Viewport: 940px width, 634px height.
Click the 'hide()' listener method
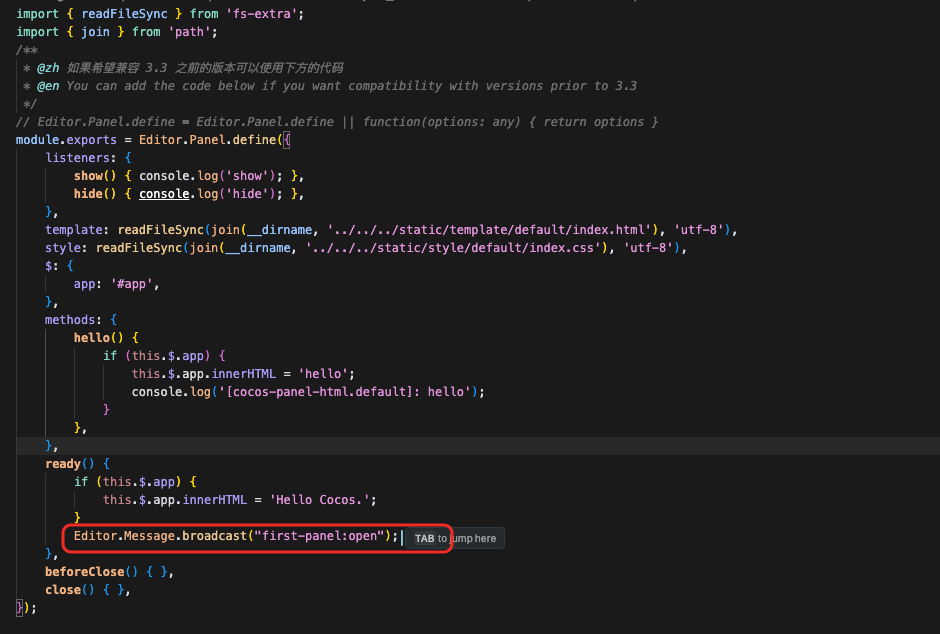95,194
